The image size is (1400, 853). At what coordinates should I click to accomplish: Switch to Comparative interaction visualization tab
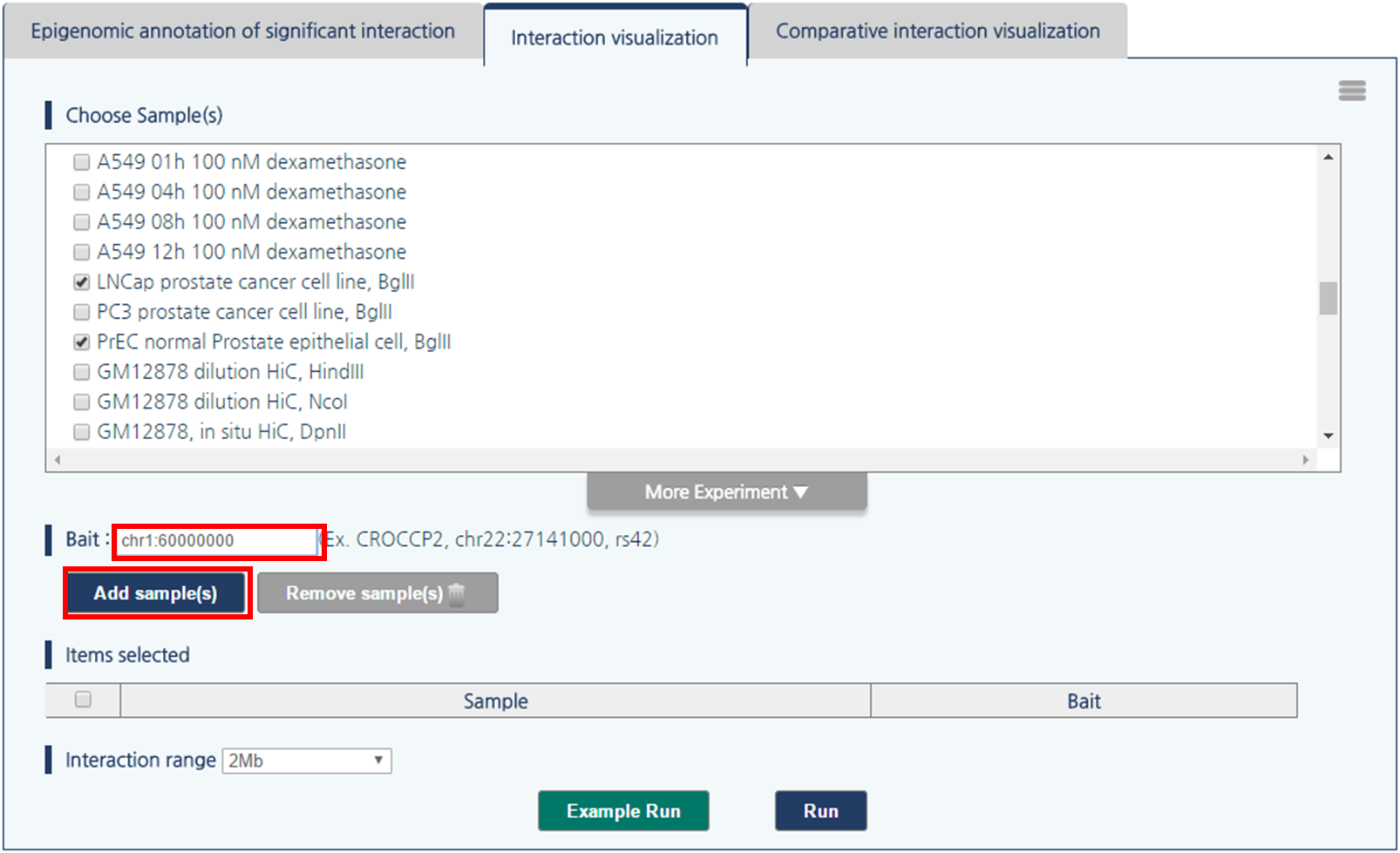point(938,31)
